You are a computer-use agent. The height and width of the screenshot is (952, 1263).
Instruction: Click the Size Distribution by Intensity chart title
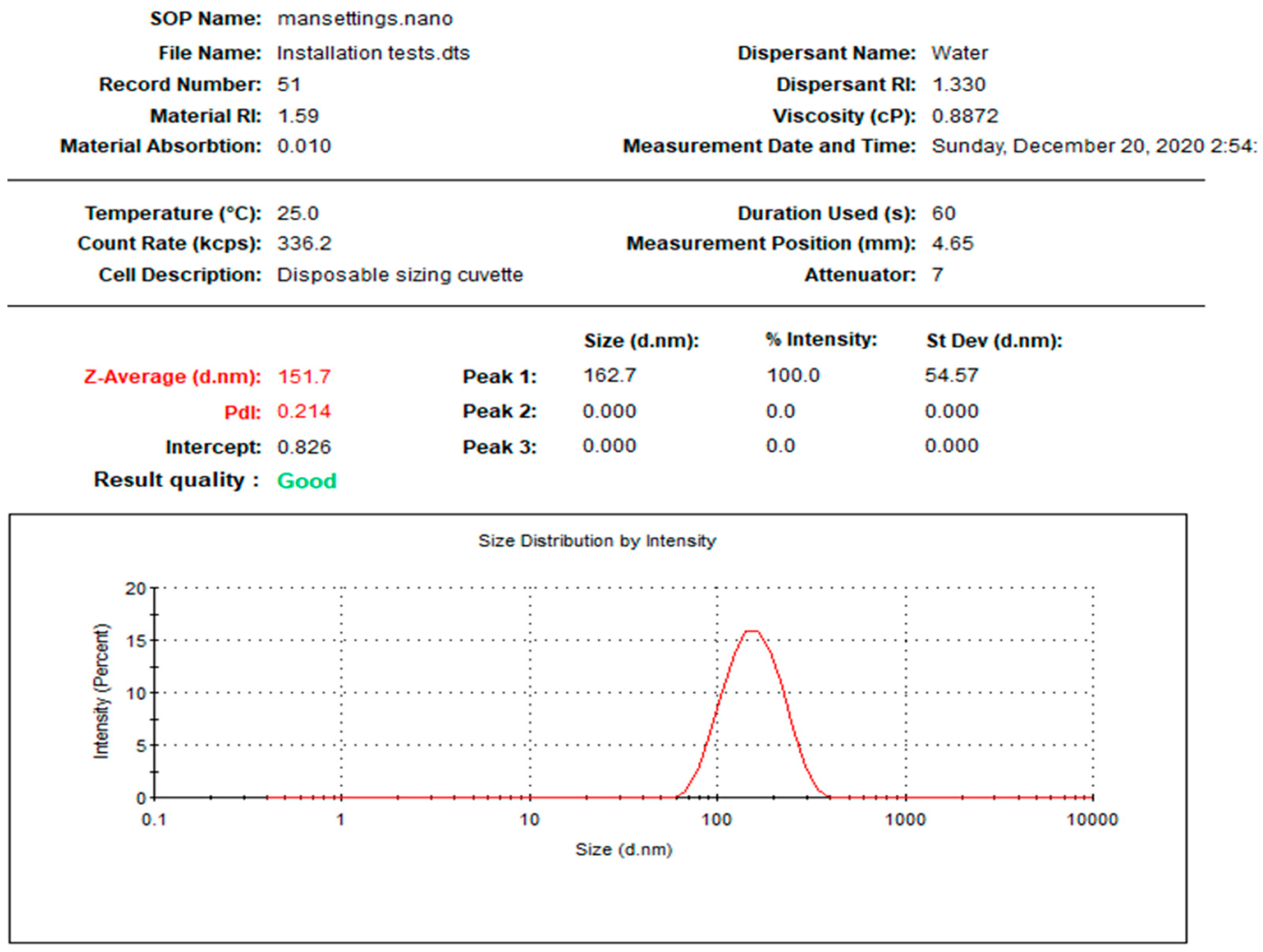597,540
